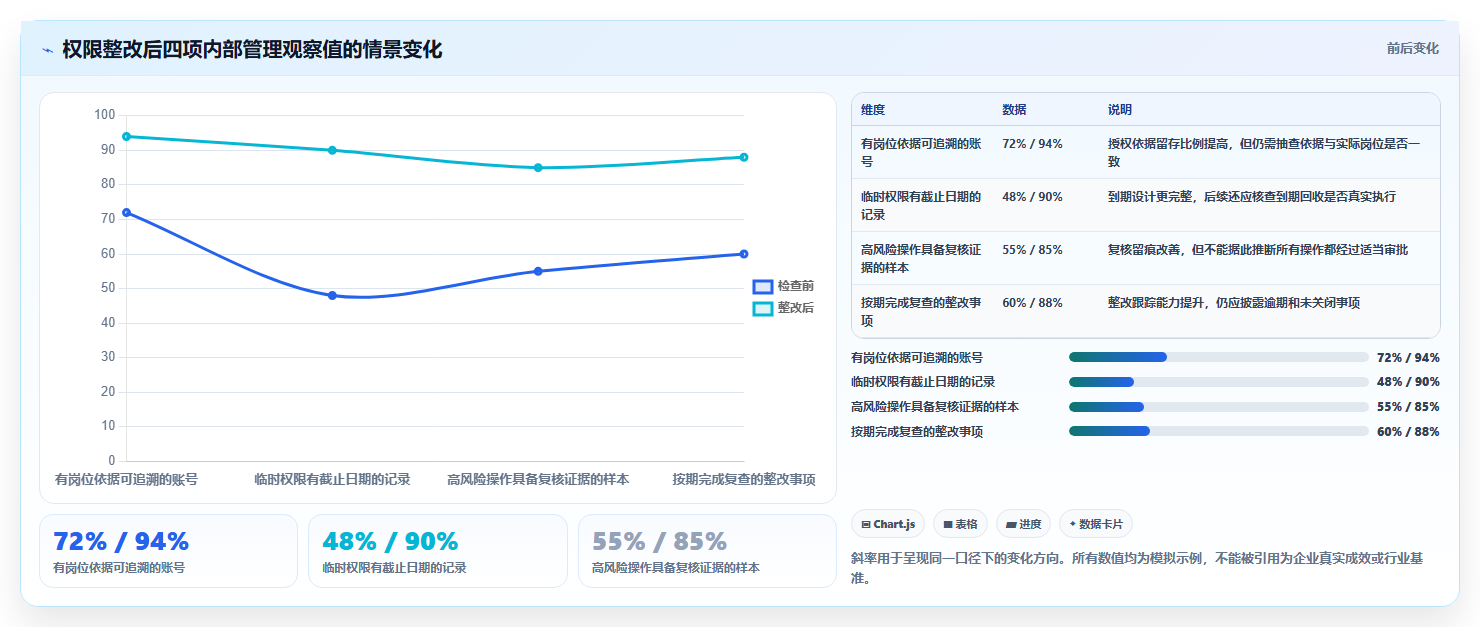
Task: Click the table dimension cell 临时权限有截止日期的记录
Action: click(x=921, y=205)
